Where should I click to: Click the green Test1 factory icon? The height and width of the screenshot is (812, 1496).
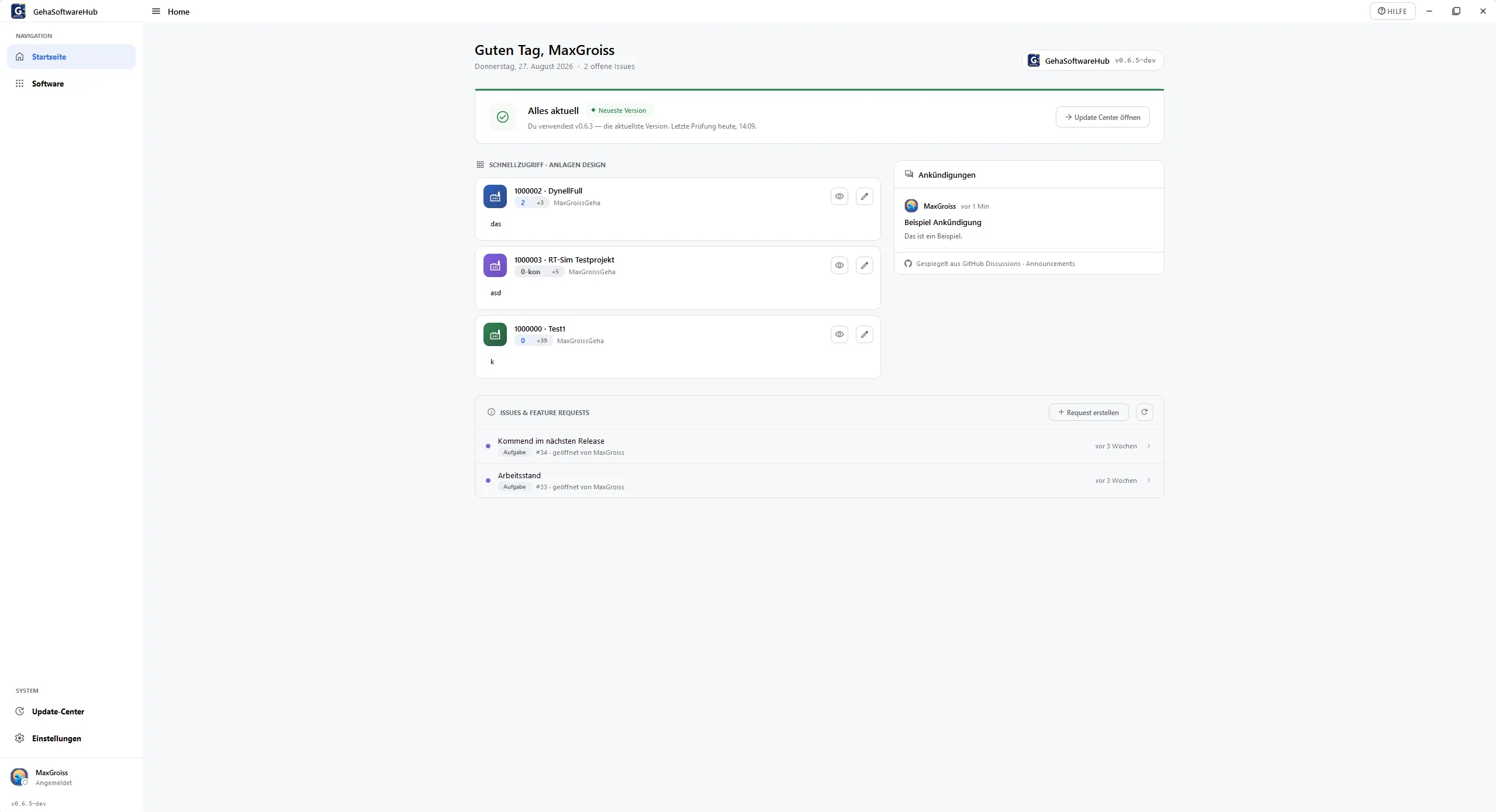pos(495,334)
